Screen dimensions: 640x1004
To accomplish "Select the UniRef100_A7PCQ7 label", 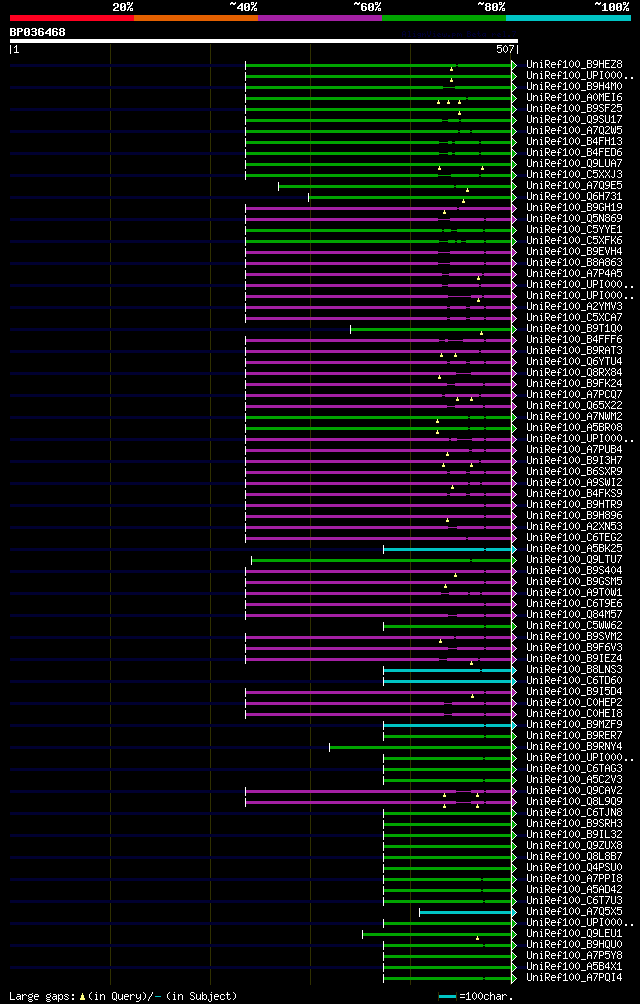I will (574, 395).
